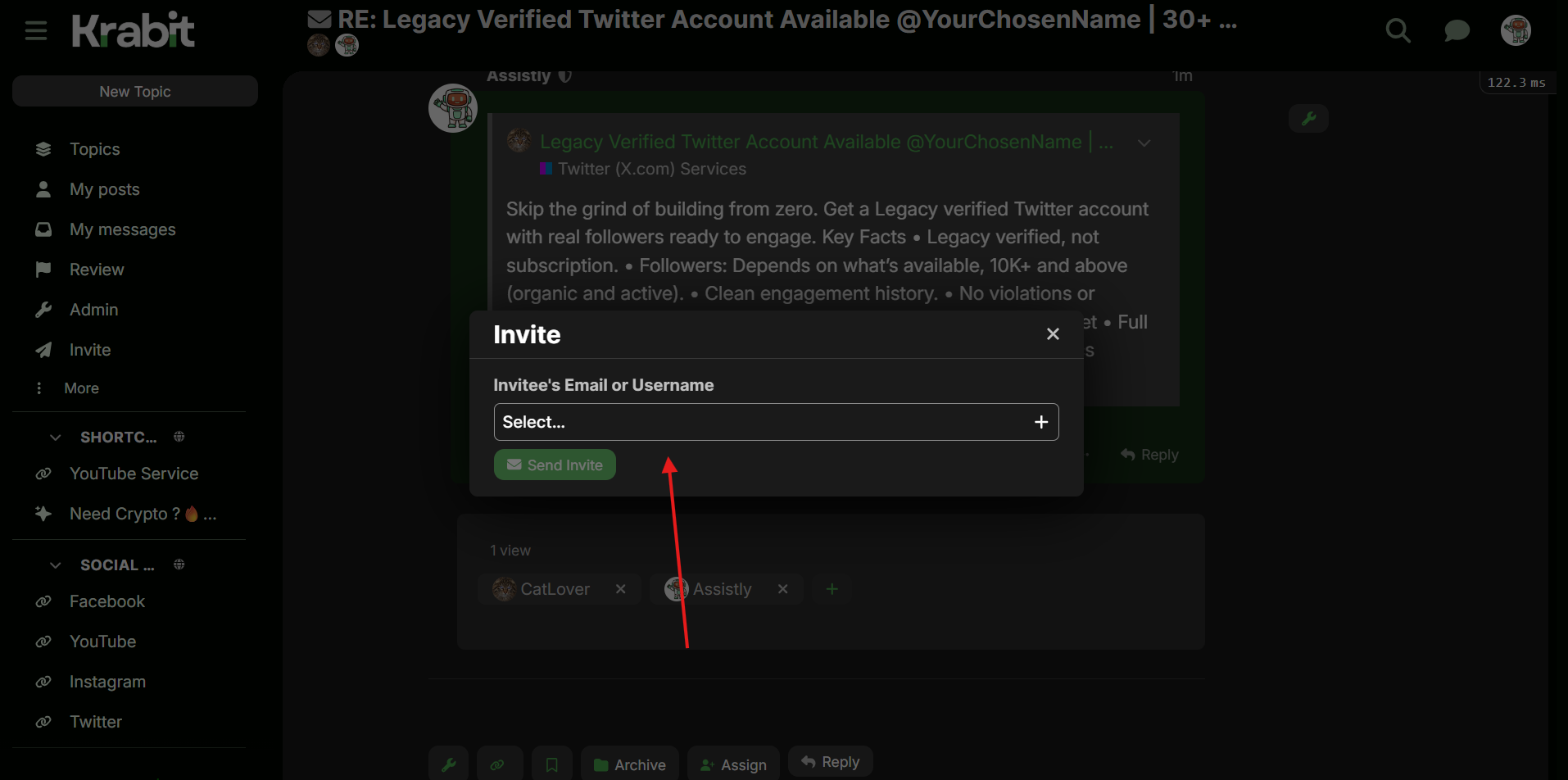
Task: Click the wrench admin actions icon in footer
Action: [x=449, y=764]
